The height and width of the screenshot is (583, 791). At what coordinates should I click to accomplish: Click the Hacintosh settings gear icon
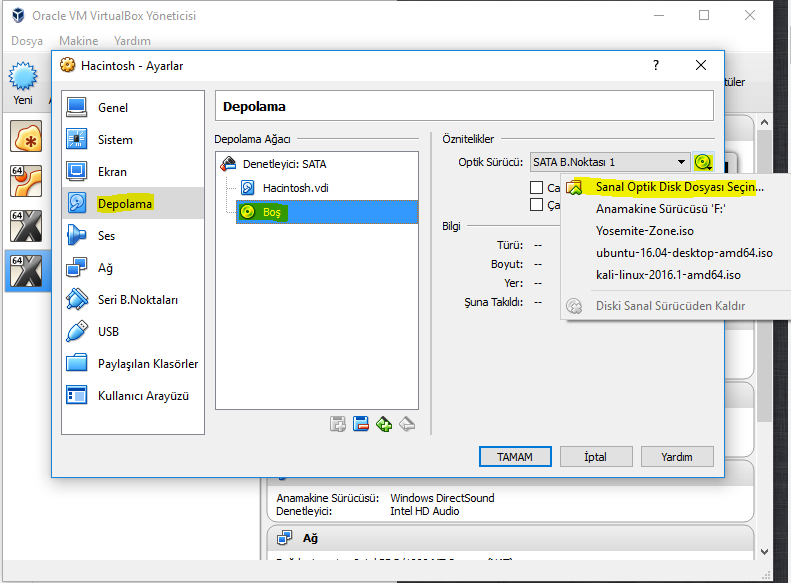tap(68, 65)
